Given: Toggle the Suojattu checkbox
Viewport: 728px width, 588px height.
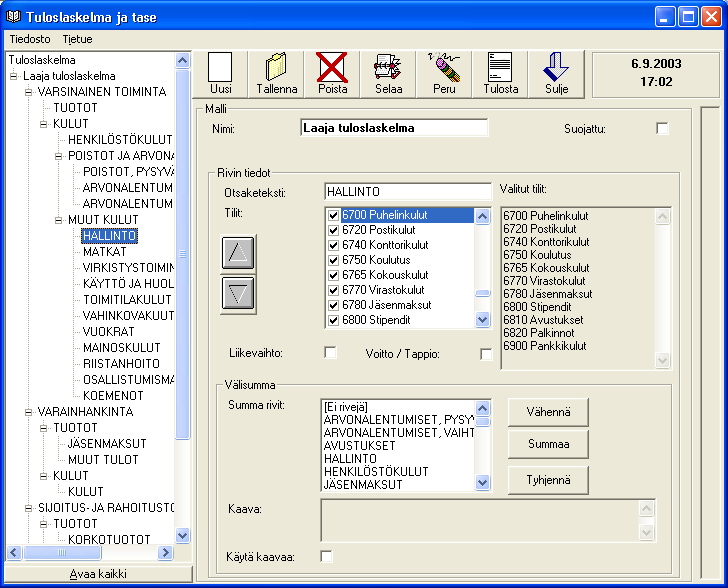Looking at the screenshot, I should pos(663,128).
